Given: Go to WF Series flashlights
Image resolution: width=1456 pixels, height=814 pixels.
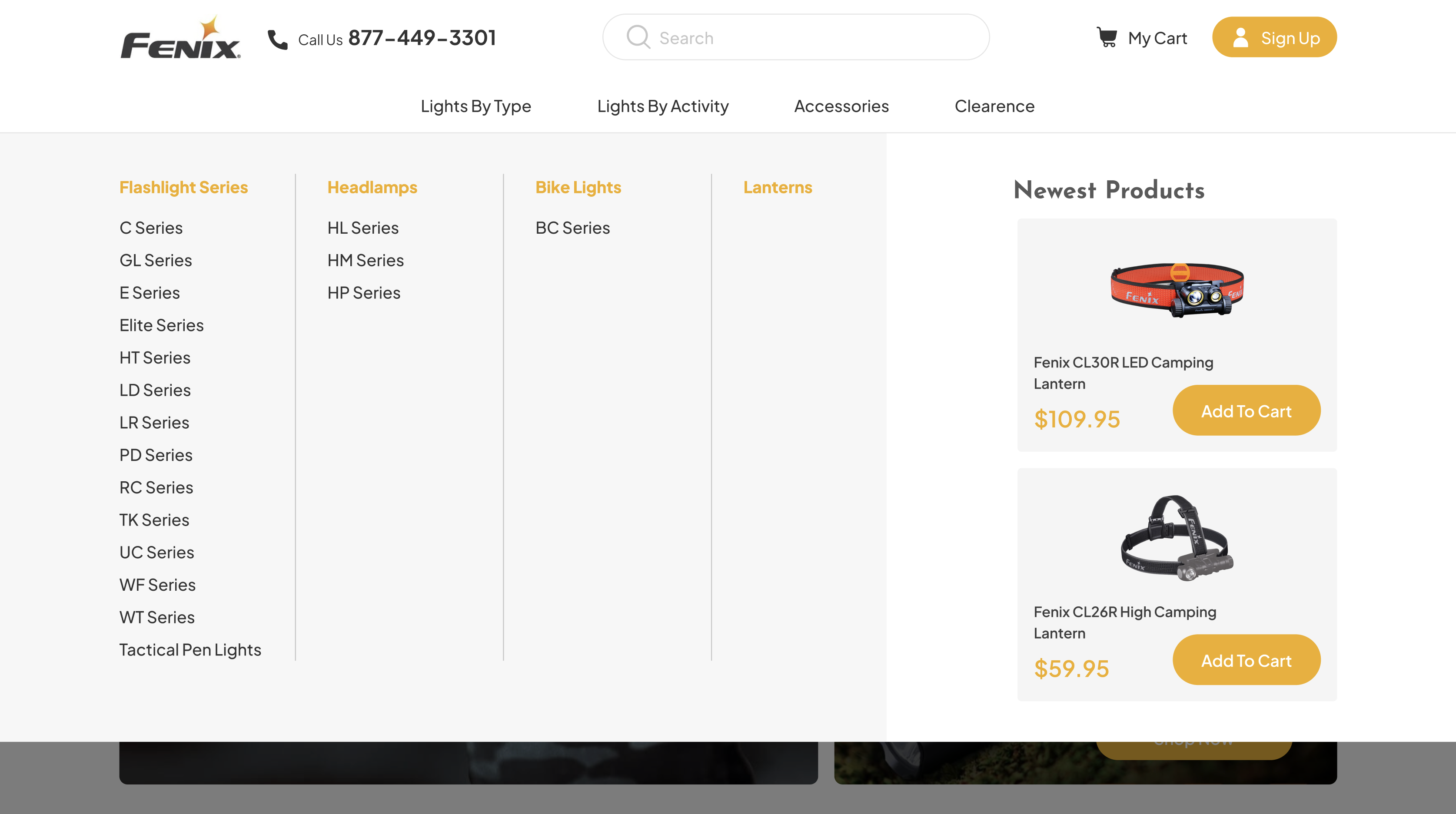Looking at the screenshot, I should [158, 585].
